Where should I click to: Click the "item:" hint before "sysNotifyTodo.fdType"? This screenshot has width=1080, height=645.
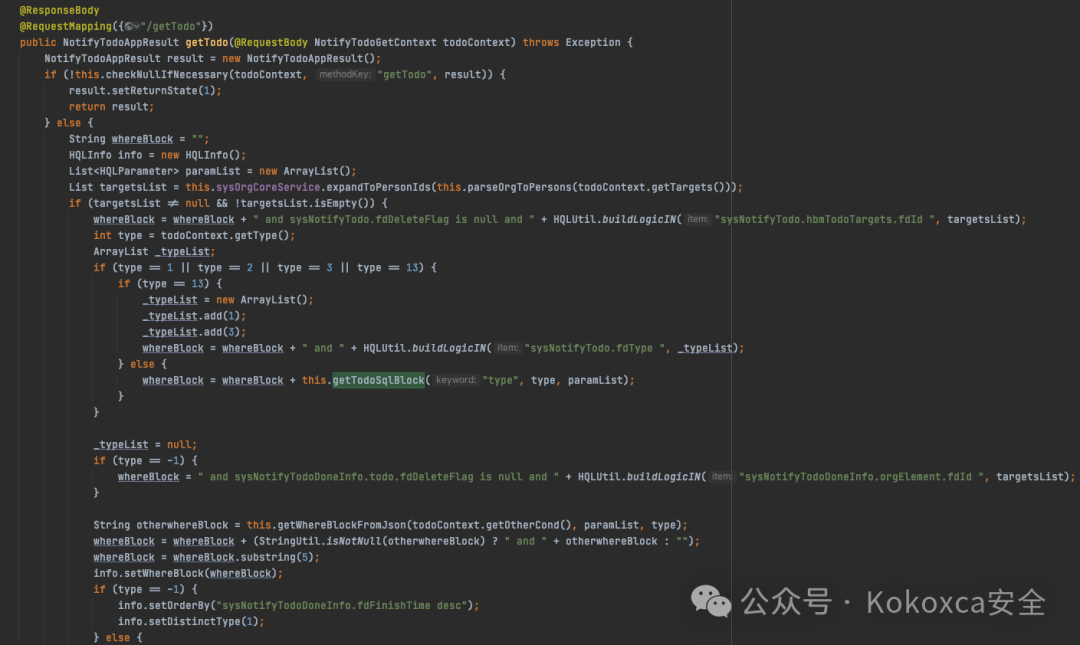[508, 348]
